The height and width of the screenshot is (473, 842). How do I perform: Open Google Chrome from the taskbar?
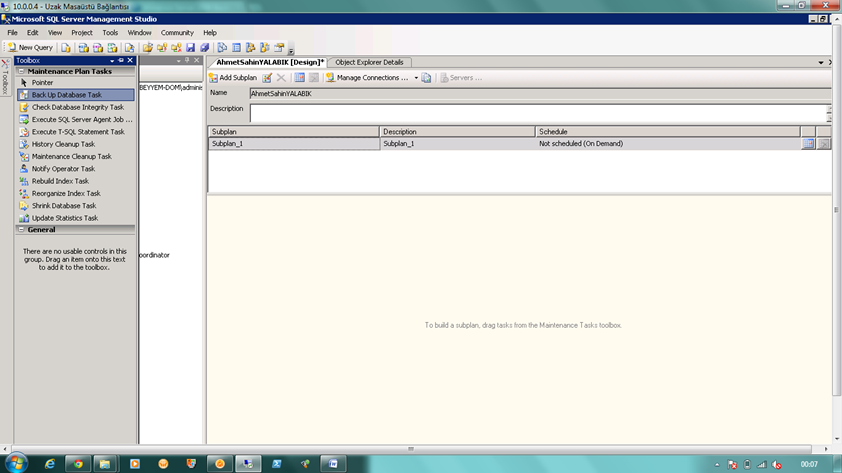click(78, 464)
